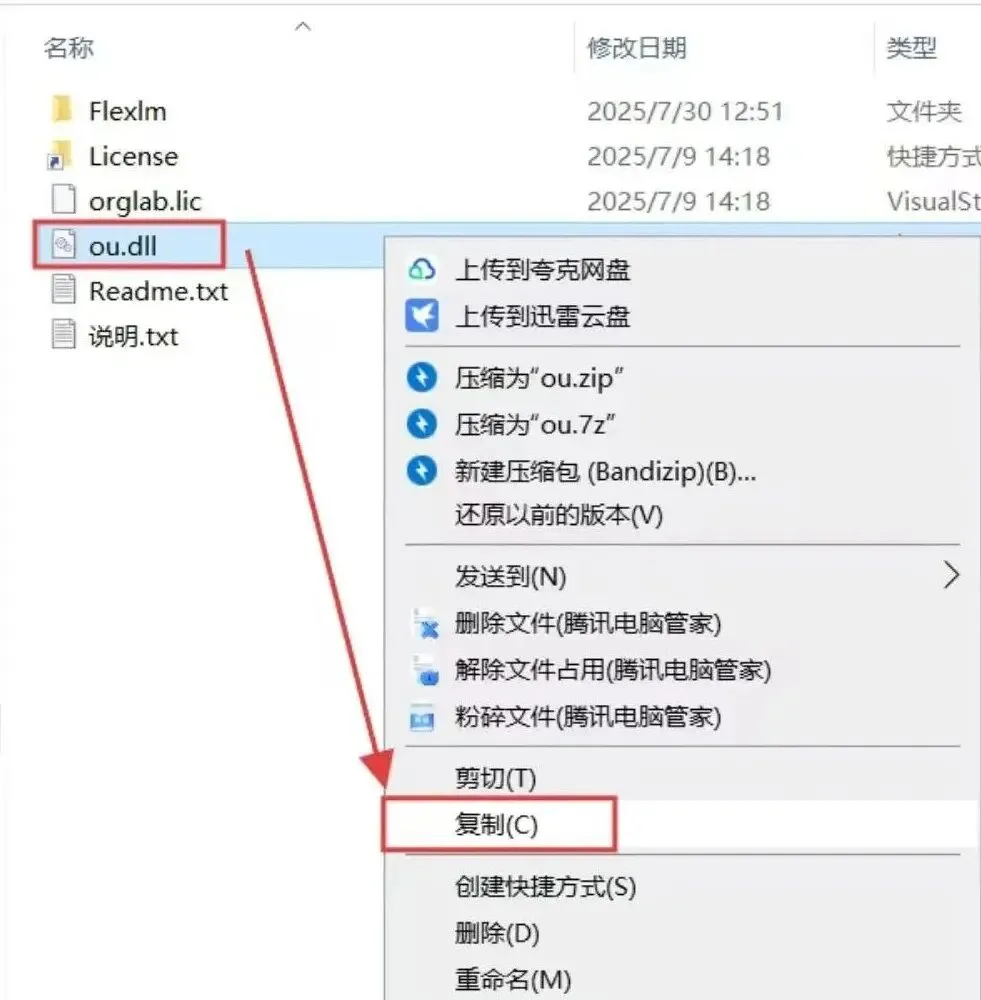Sort by the 修改日期 column header
Screen dimensions: 981x1000
(x=637, y=48)
